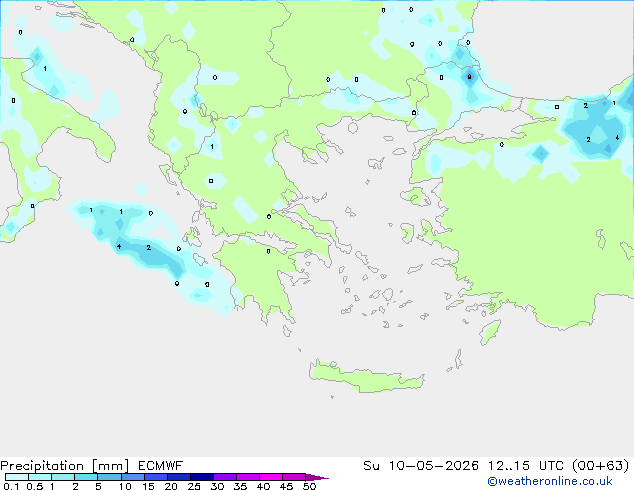Click the 15 mm blue legend swatch
Viewport: 634px width, 490px height.
[156, 477]
